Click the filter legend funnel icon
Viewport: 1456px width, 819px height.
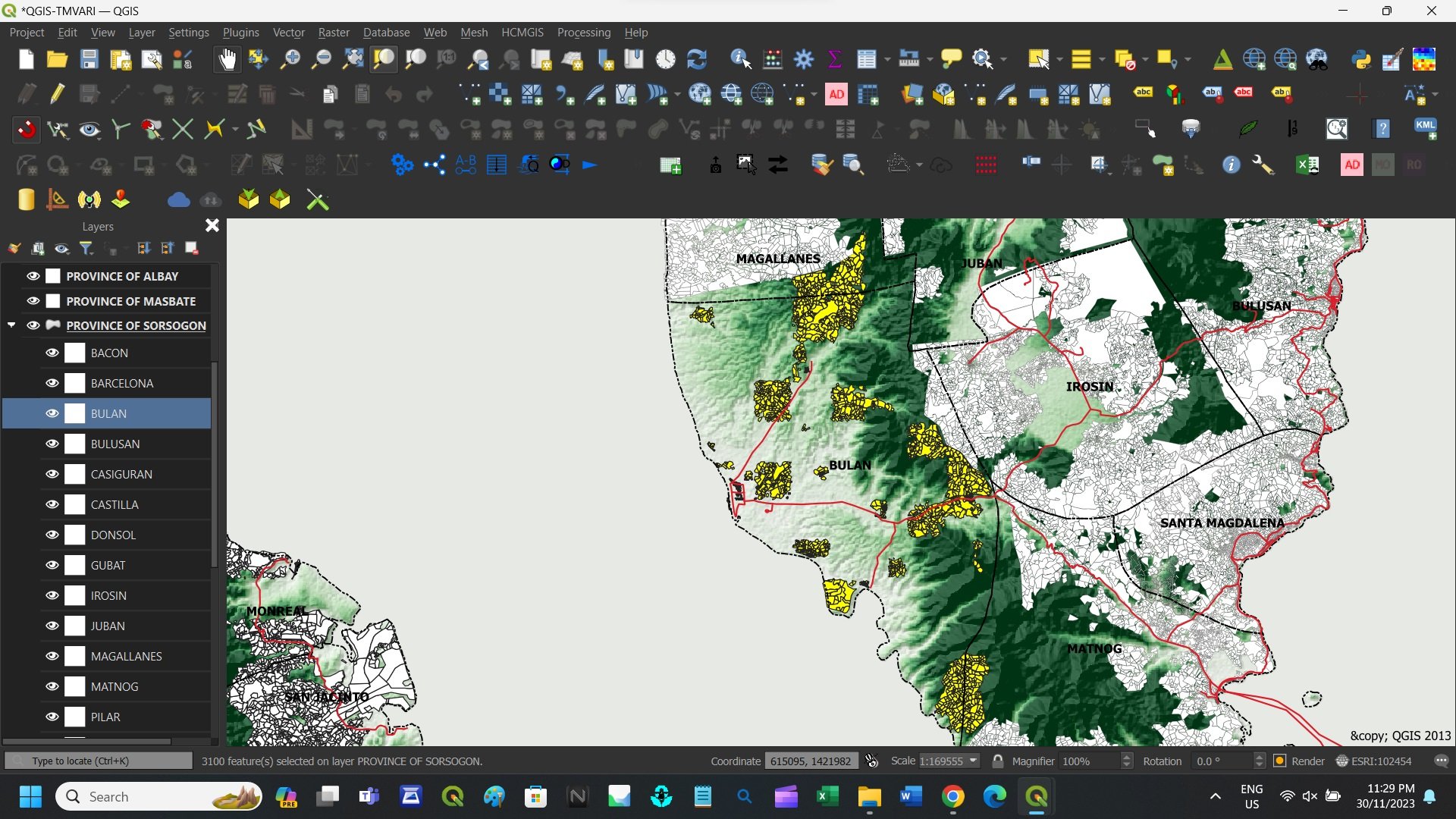86,248
